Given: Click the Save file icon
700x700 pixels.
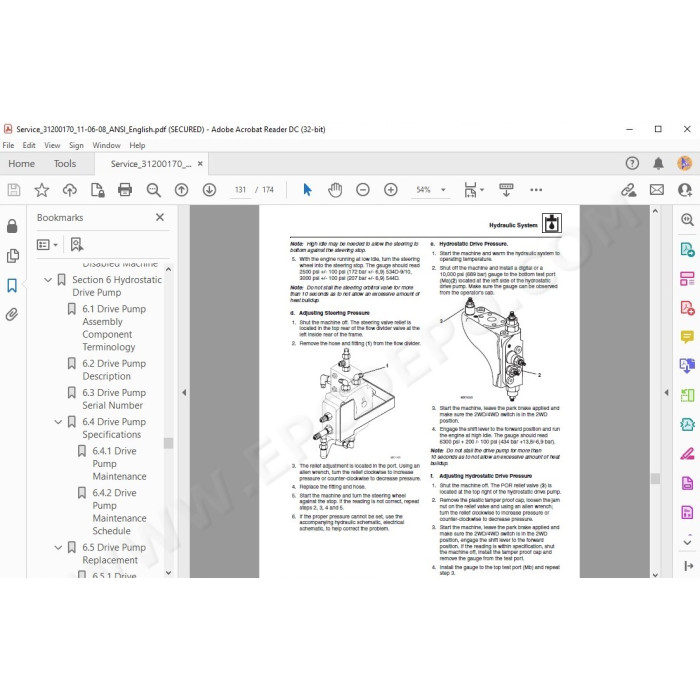Looking at the screenshot, I should click(14, 190).
